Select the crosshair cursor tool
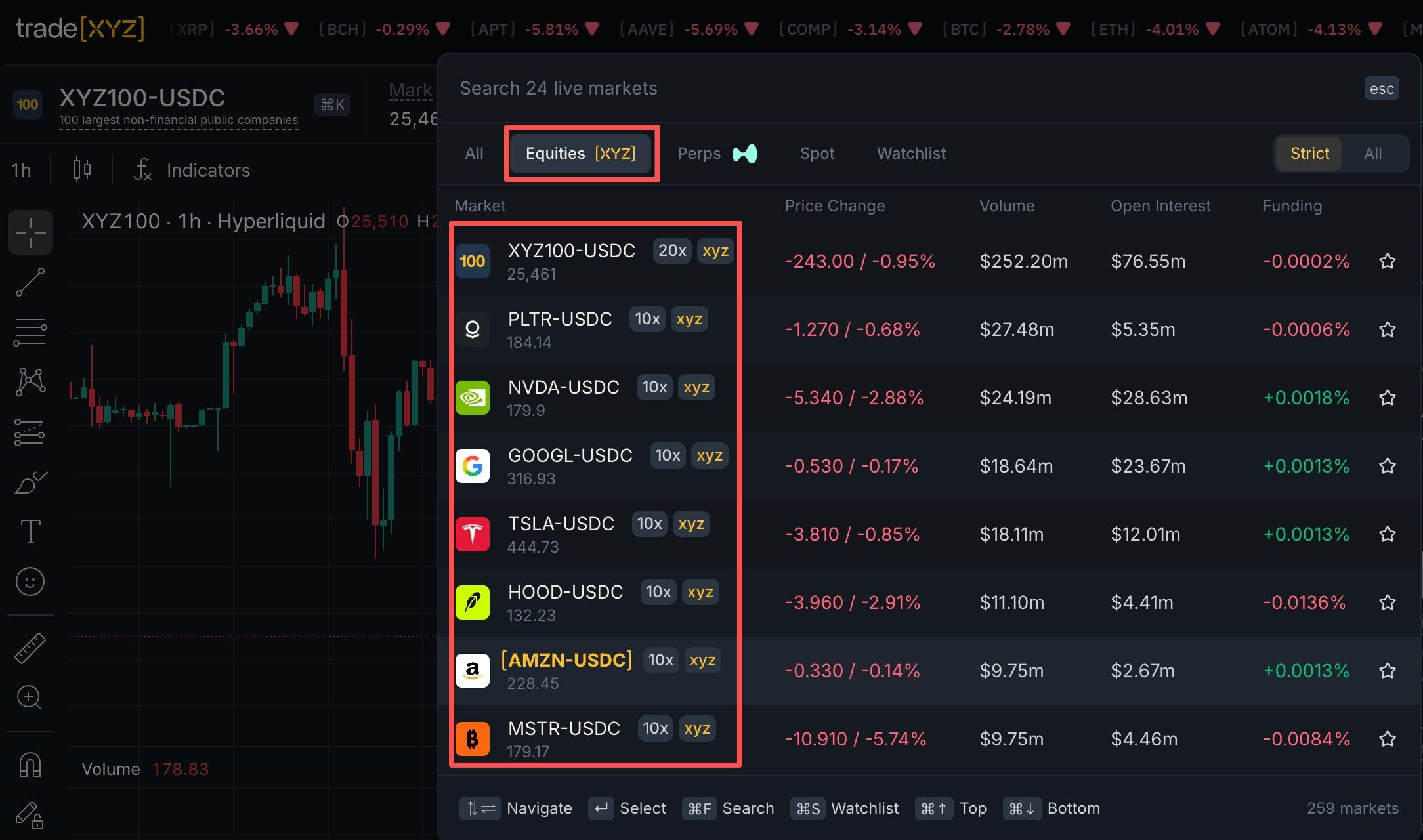The height and width of the screenshot is (840, 1423). click(30, 232)
